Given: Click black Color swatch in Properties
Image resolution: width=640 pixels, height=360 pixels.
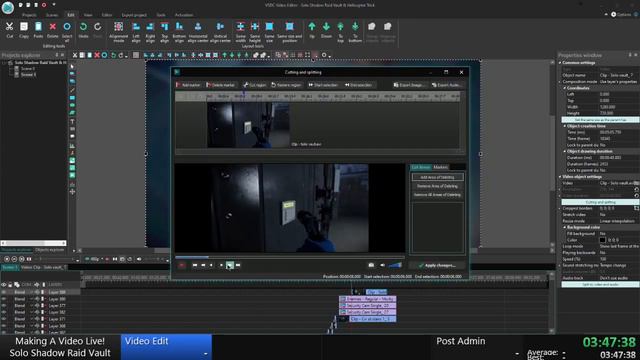Looking at the screenshot, I should (602, 240).
